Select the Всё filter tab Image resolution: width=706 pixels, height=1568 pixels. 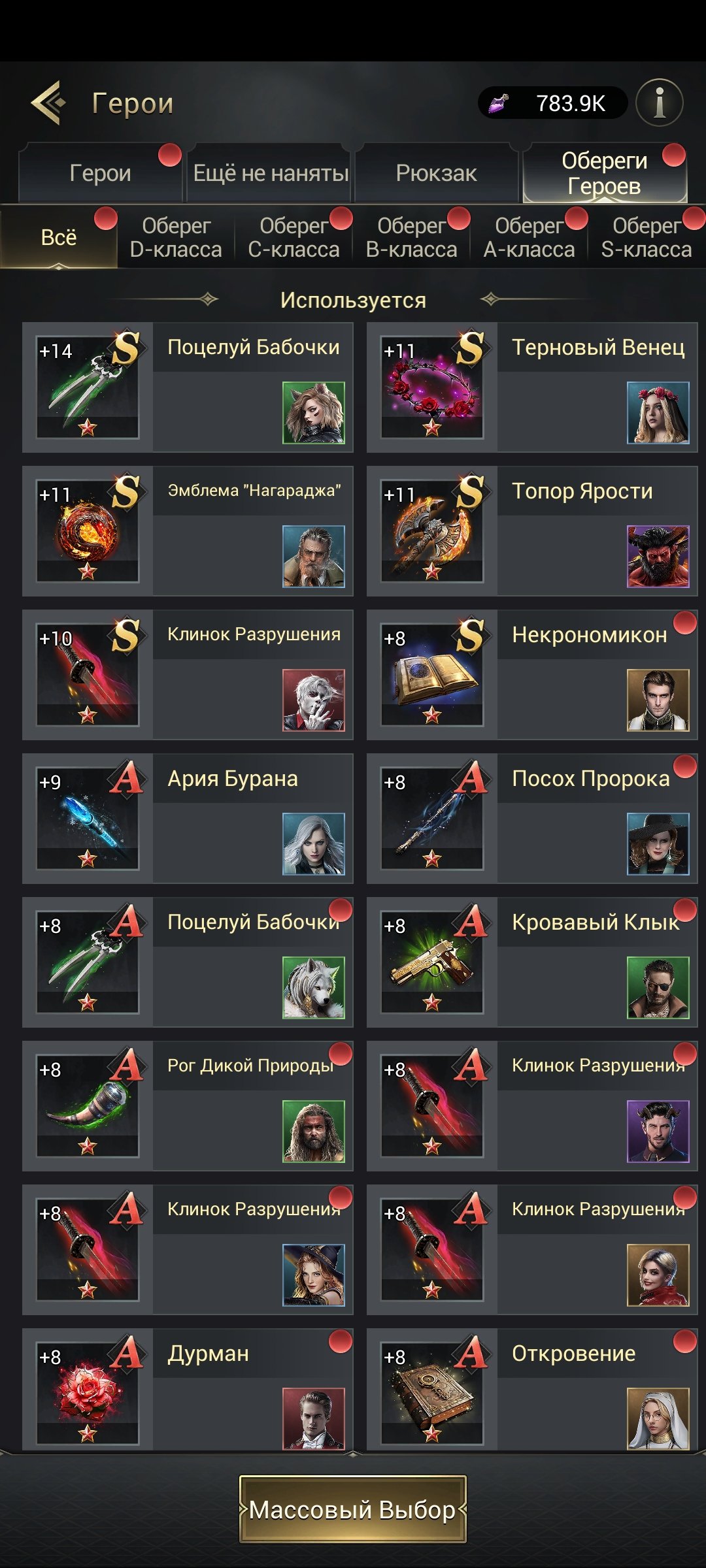59,237
